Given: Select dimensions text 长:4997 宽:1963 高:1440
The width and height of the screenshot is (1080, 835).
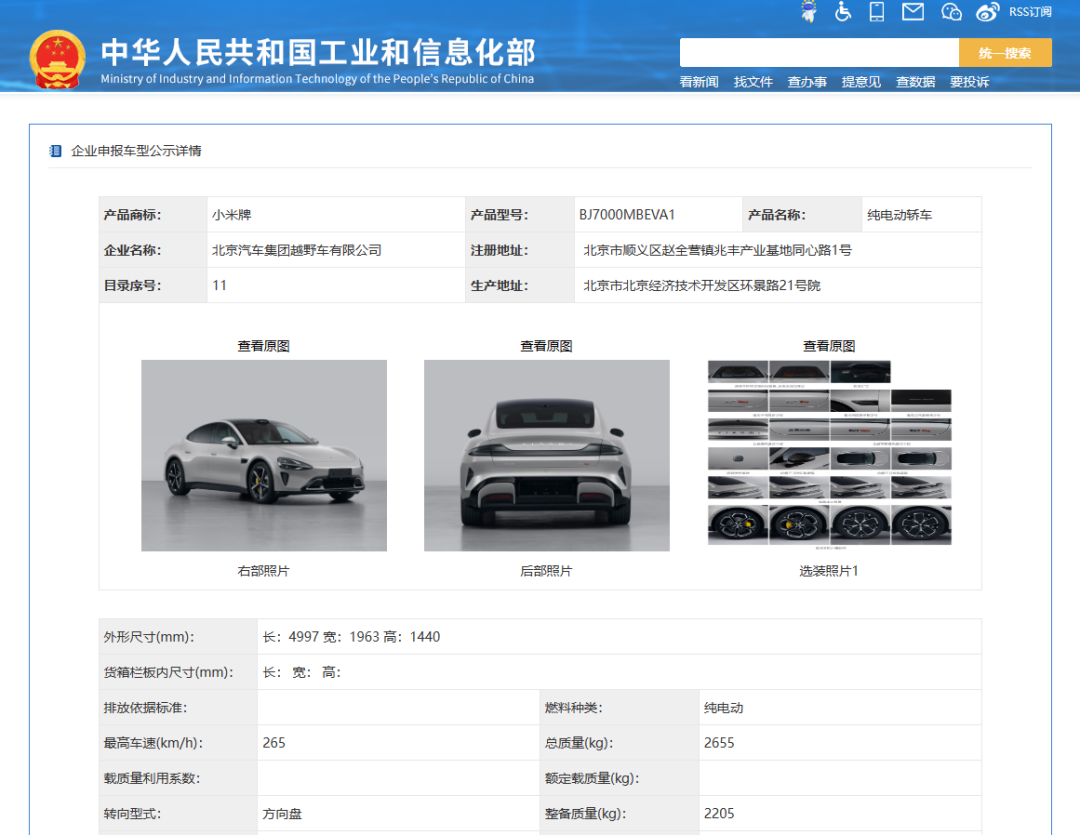Looking at the screenshot, I should (x=351, y=637).
